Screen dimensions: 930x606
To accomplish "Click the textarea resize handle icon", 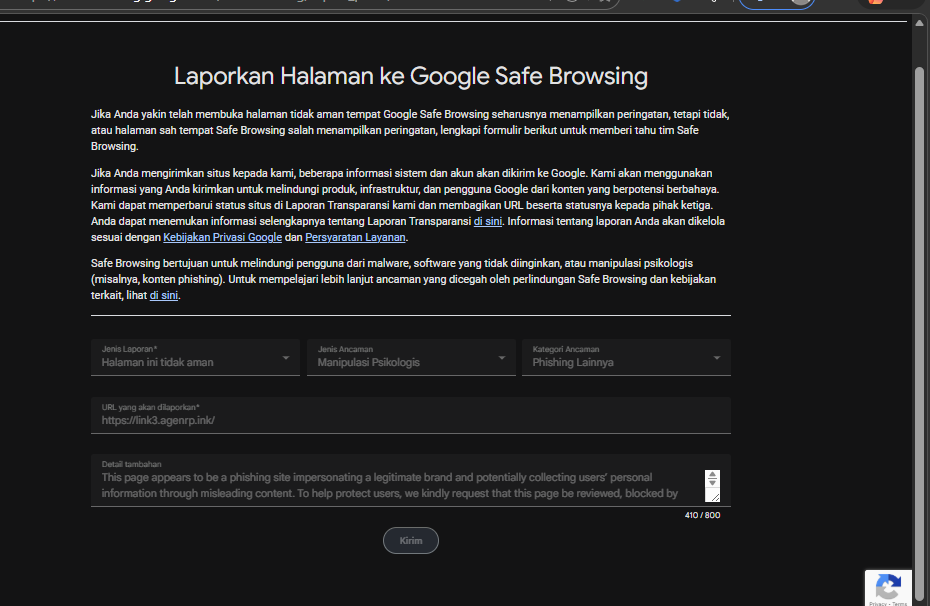I will pos(714,497).
